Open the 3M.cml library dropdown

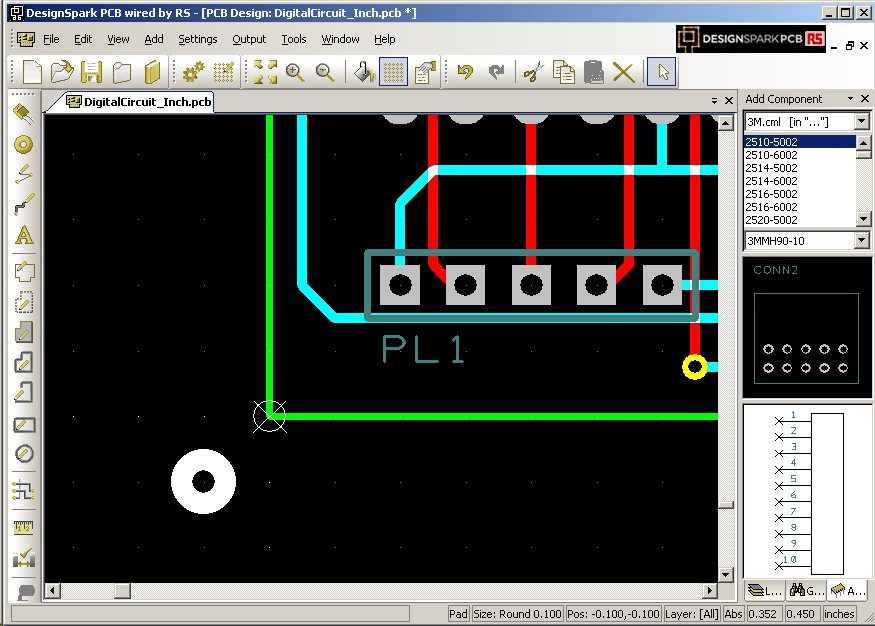(861, 121)
